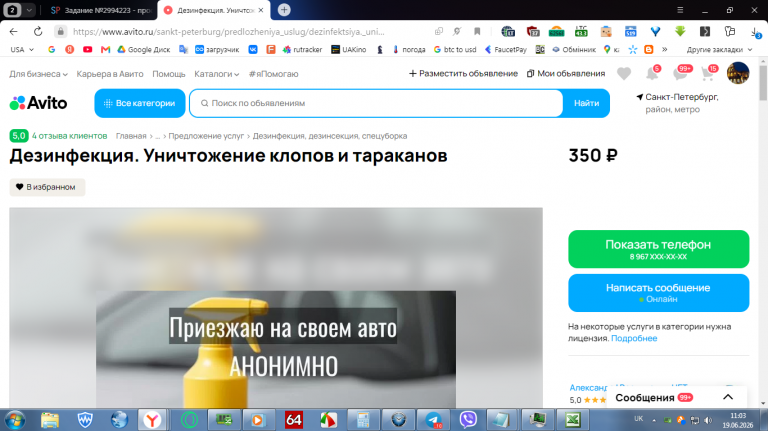Open Excel in the taskbar
Viewport: 768px width, 431px height.
click(573, 420)
